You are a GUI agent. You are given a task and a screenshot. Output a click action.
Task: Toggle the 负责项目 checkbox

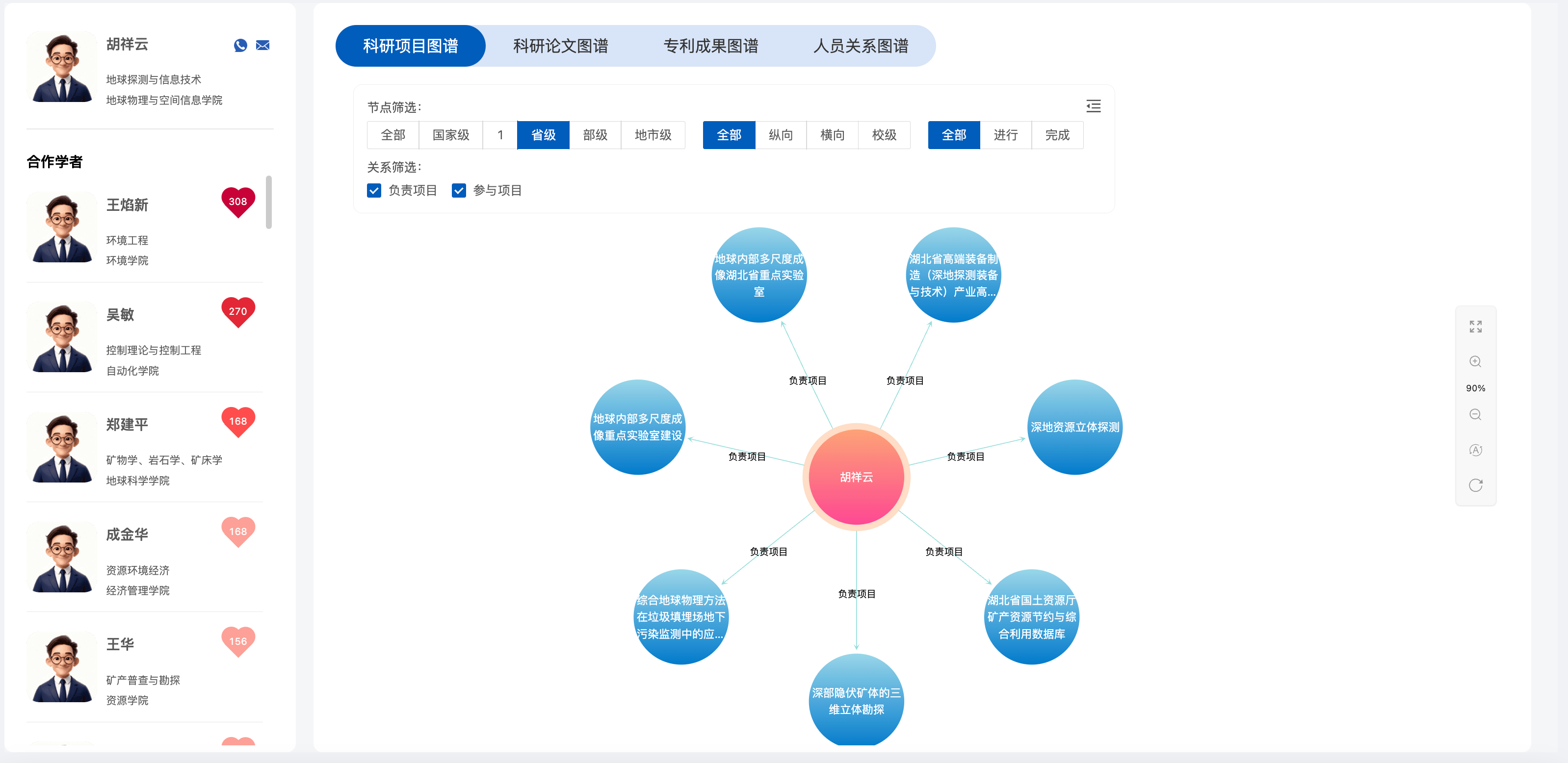click(x=374, y=191)
